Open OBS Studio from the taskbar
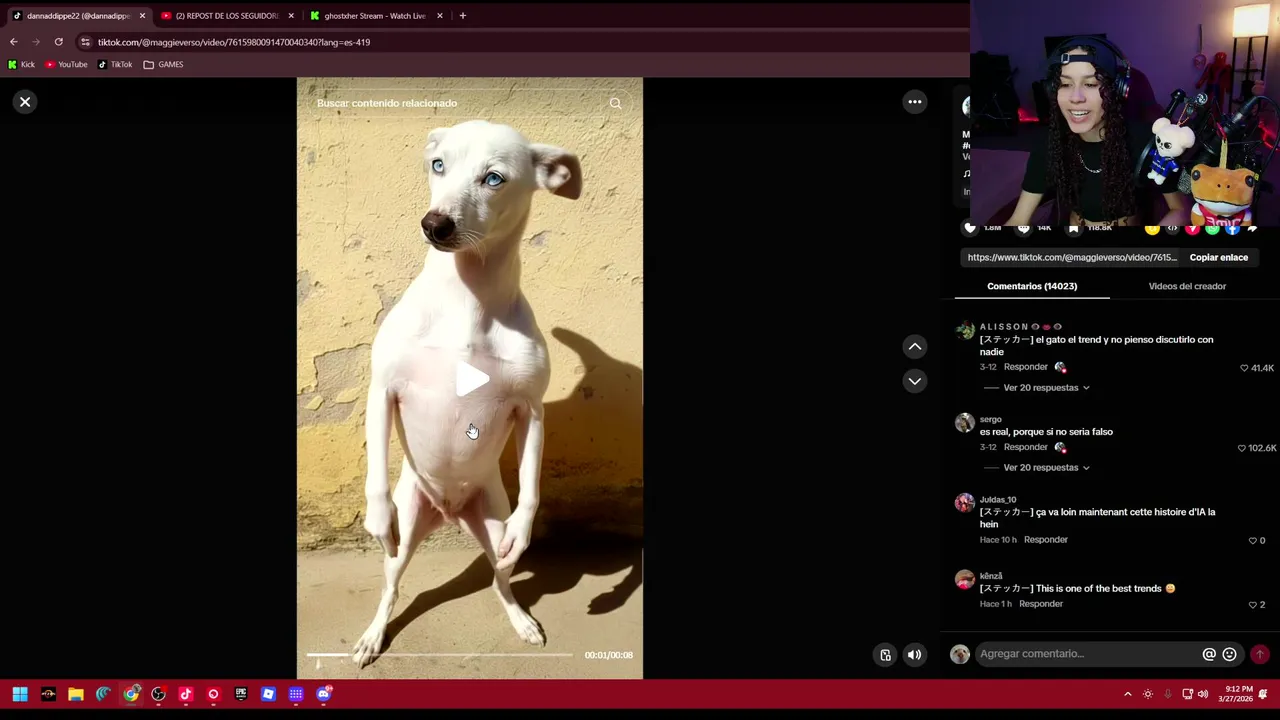Image resolution: width=1280 pixels, height=720 pixels. coord(158,694)
